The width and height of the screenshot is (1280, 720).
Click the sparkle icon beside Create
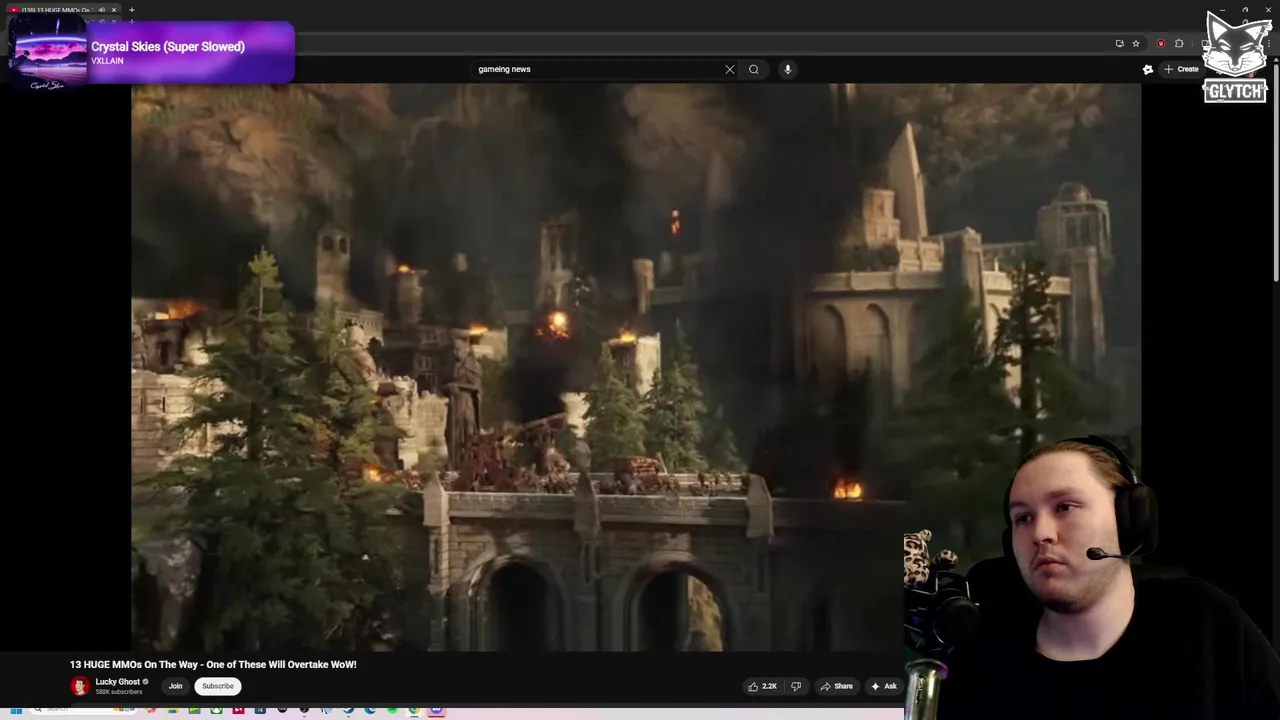click(1148, 69)
